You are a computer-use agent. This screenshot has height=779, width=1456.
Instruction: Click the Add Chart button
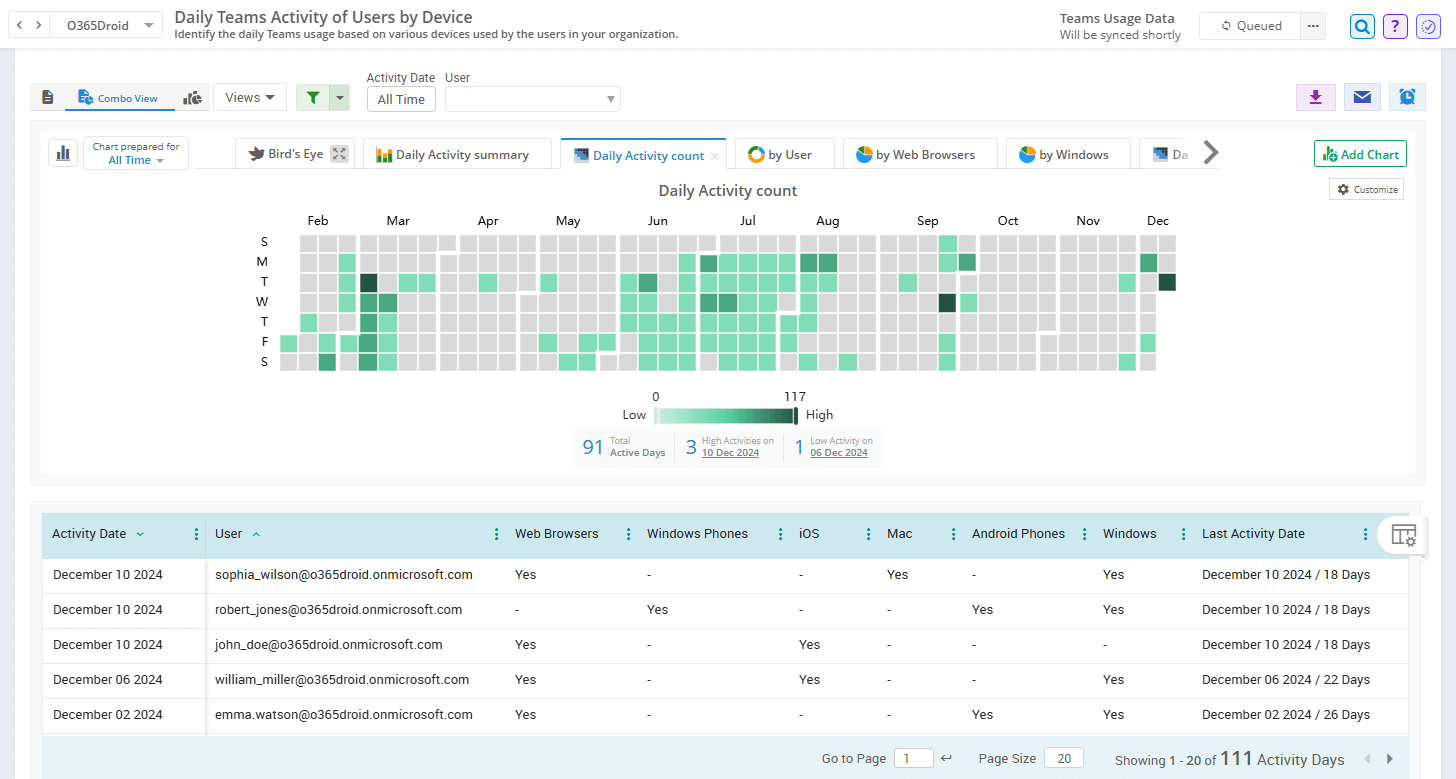1360,153
